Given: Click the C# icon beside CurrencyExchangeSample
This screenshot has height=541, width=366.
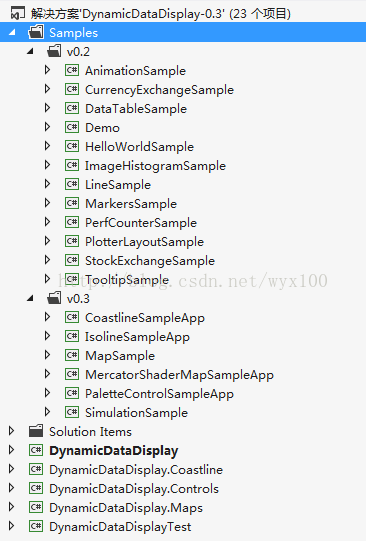Looking at the screenshot, I should point(72,89).
